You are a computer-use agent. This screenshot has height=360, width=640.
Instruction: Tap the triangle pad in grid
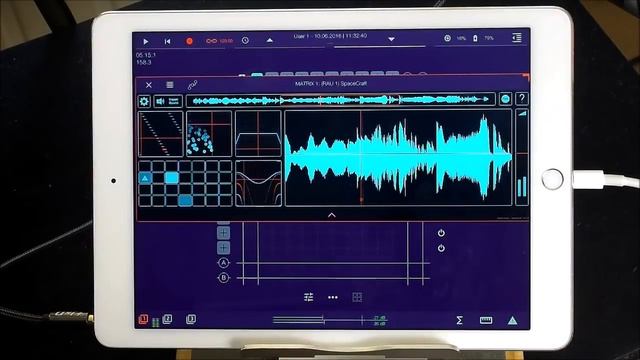pos(145,178)
